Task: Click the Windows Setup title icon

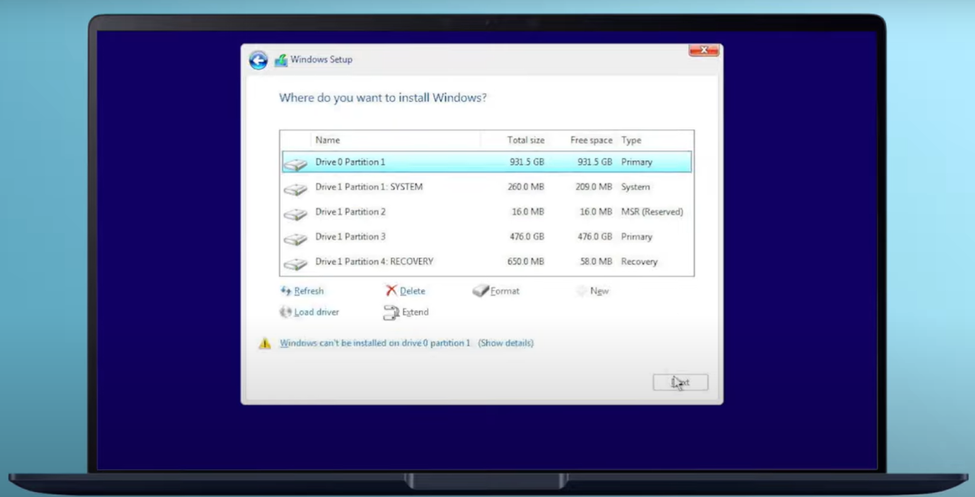Action: pyautogui.click(x=281, y=60)
